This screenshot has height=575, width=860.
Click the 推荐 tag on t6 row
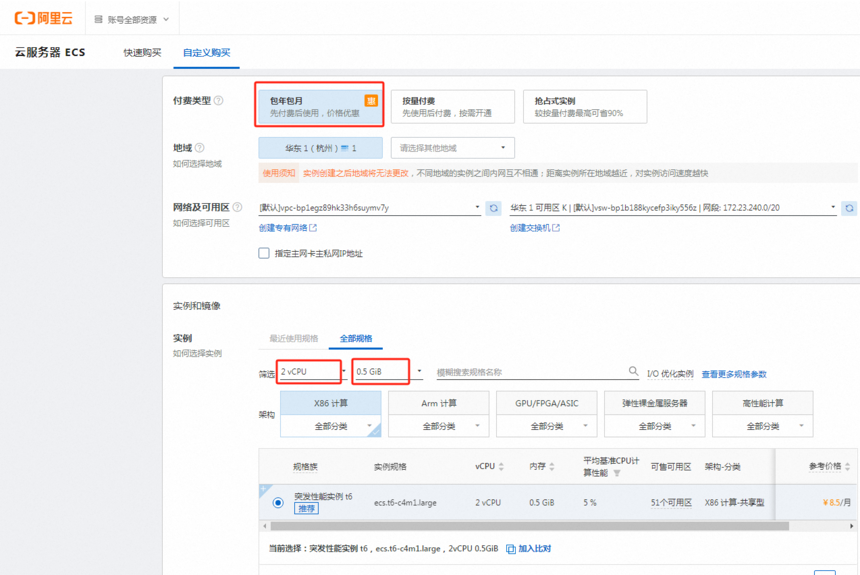click(x=306, y=509)
